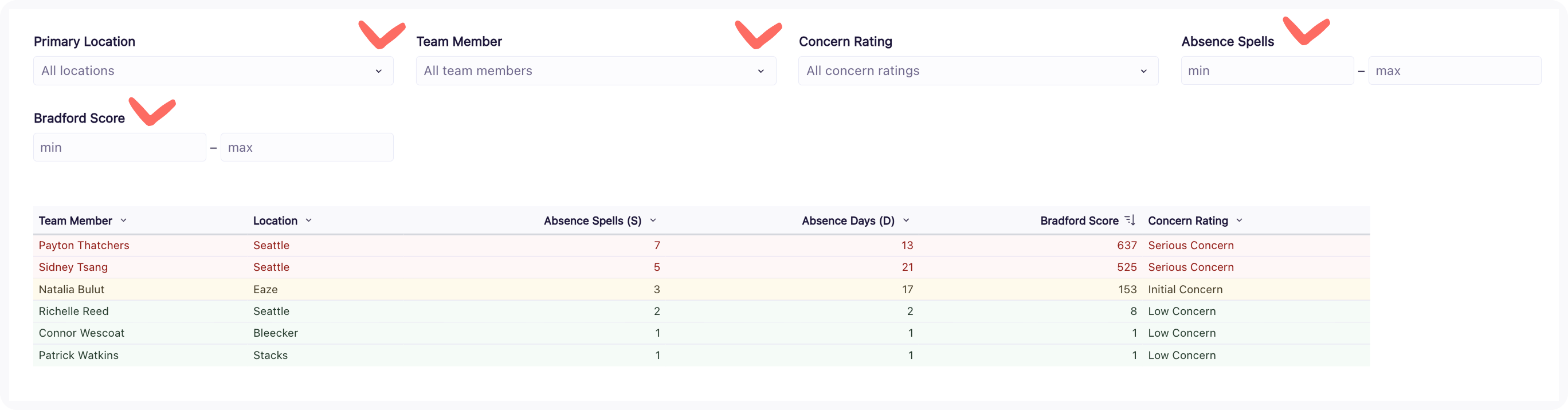Viewport: 1568px width, 410px height.
Task: Click the Bradford Score sort descending icon
Action: tap(1131, 220)
